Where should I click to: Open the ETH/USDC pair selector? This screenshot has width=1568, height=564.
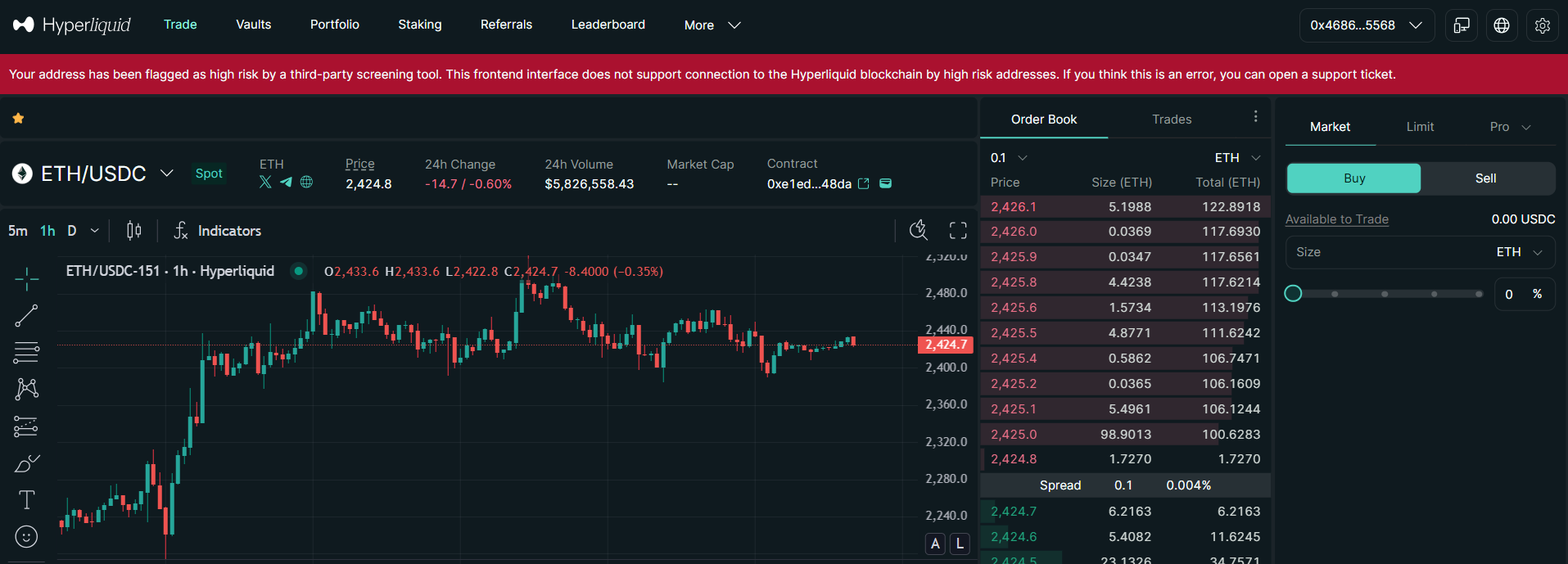click(x=93, y=174)
